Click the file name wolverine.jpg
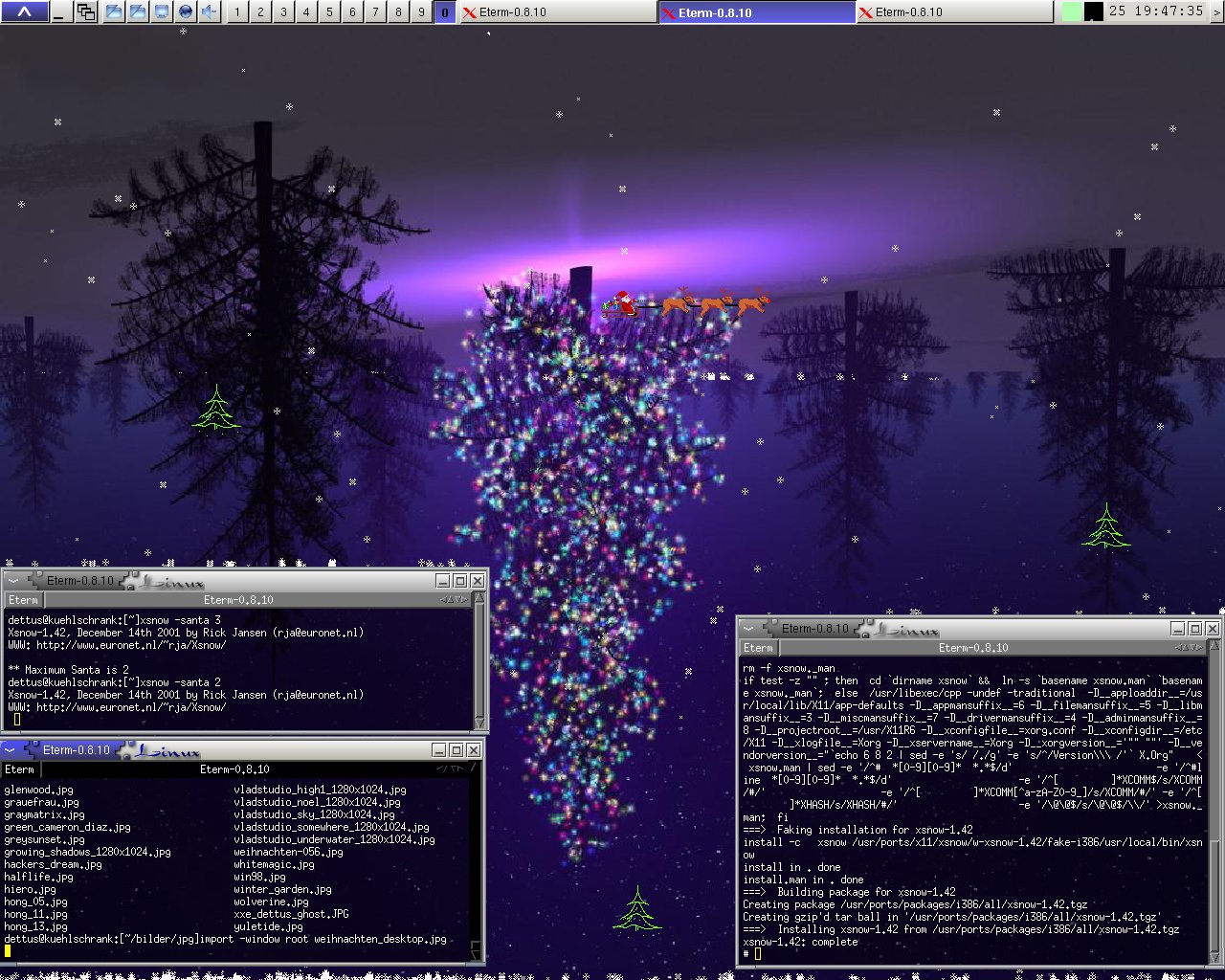 click(271, 902)
